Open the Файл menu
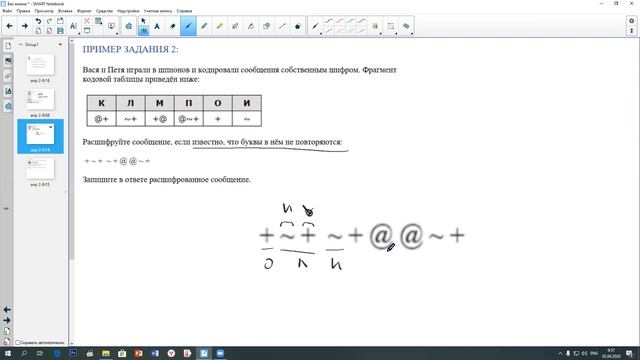640x360 pixels. click(7, 11)
